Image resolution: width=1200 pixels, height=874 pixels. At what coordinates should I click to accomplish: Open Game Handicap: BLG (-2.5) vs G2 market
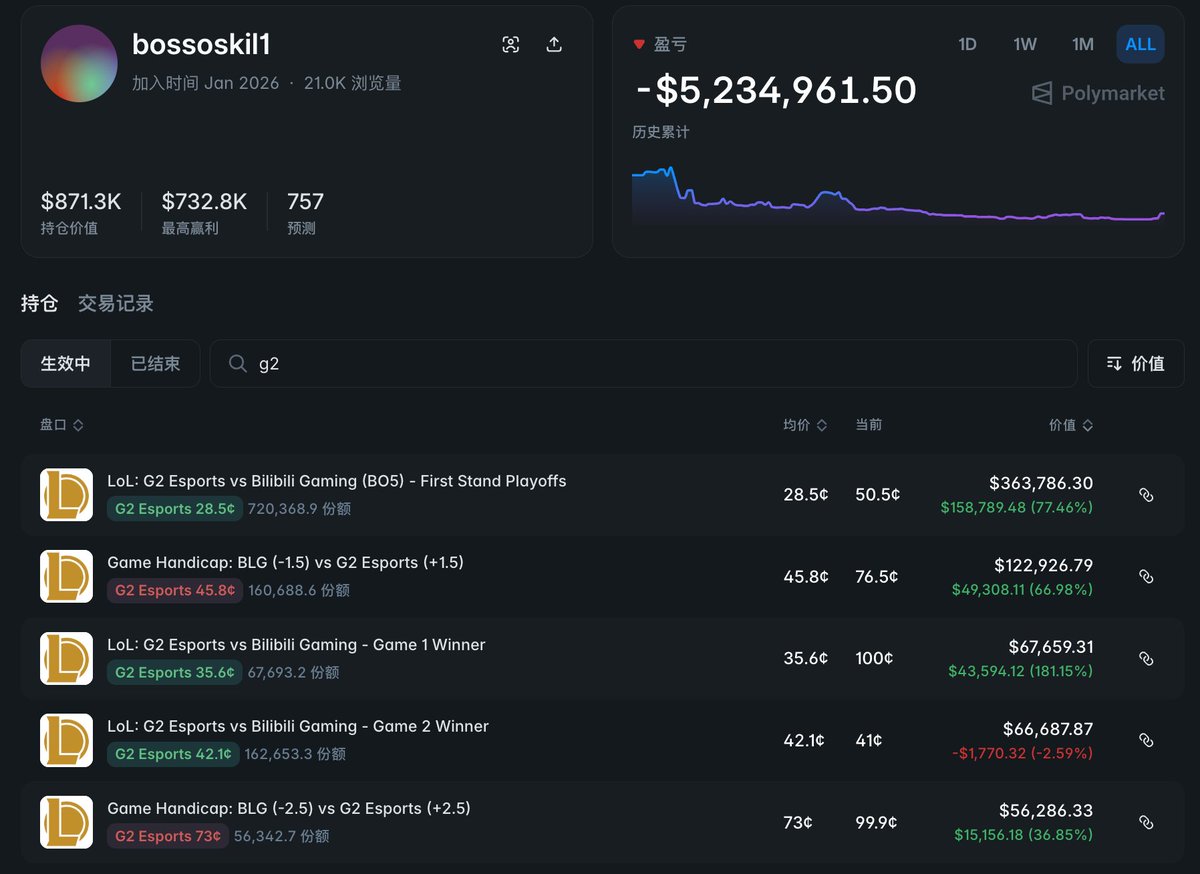[289, 809]
